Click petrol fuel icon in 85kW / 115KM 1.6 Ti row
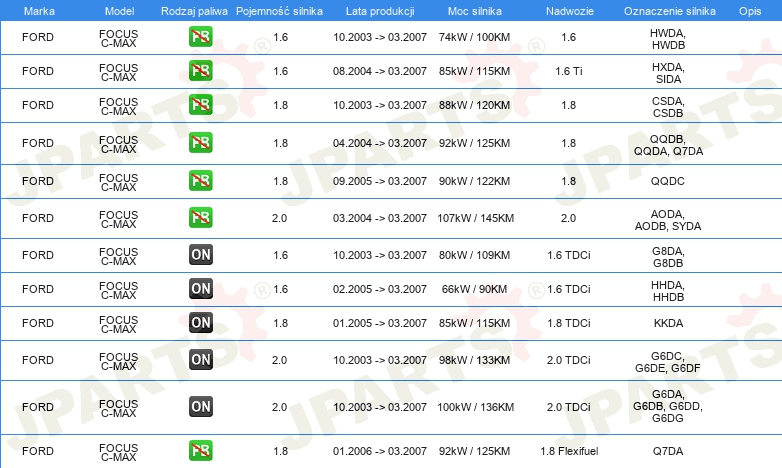The width and height of the screenshot is (782, 468). click(200, 70)
